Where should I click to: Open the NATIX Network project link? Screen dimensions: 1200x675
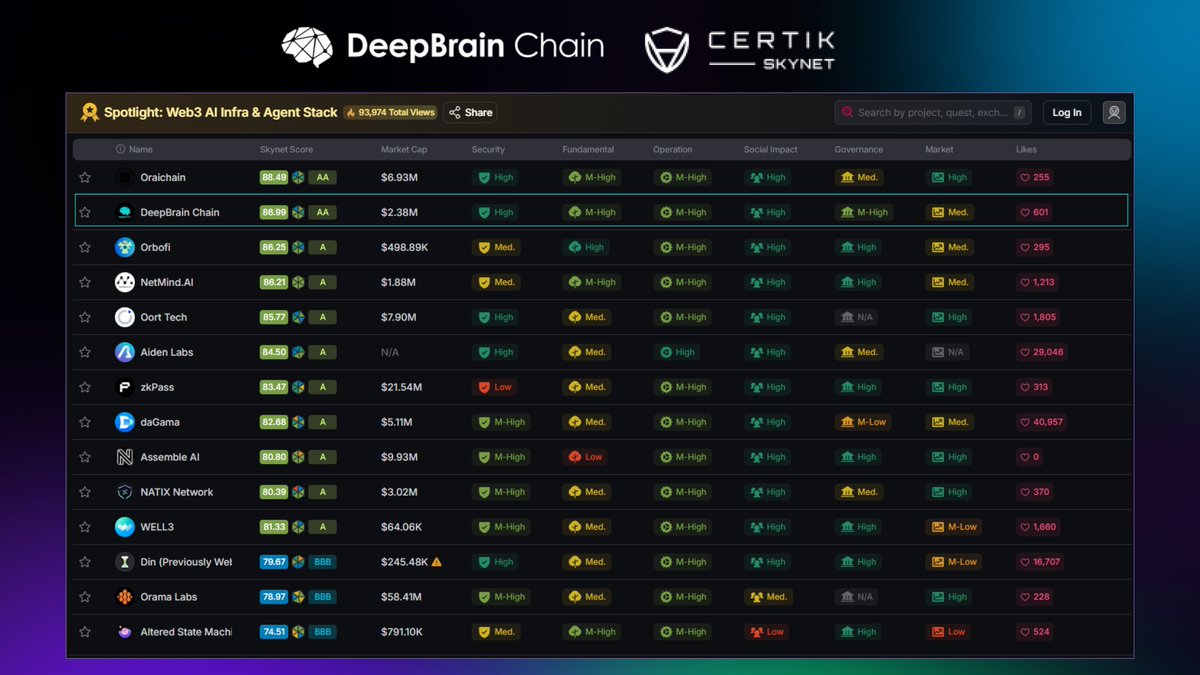(177, 492)
